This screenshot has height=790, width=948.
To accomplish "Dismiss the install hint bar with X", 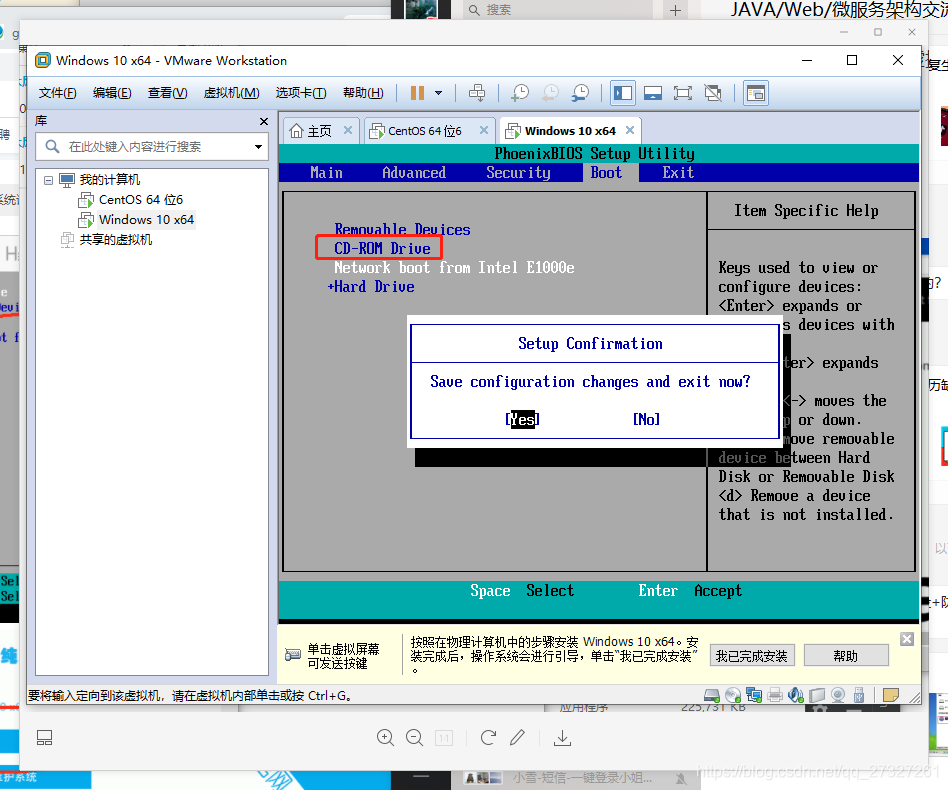I will click(907, 639).
